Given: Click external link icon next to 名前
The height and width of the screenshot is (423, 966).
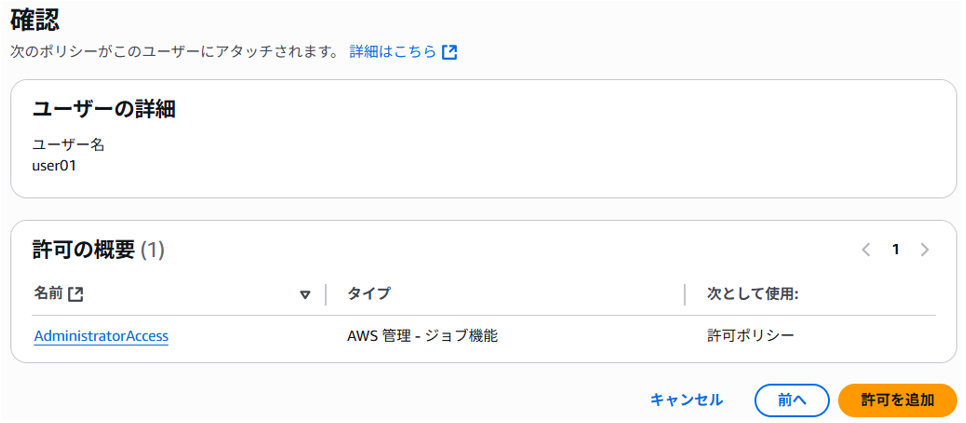Looking at the screenshot, I should pos(75,294).
